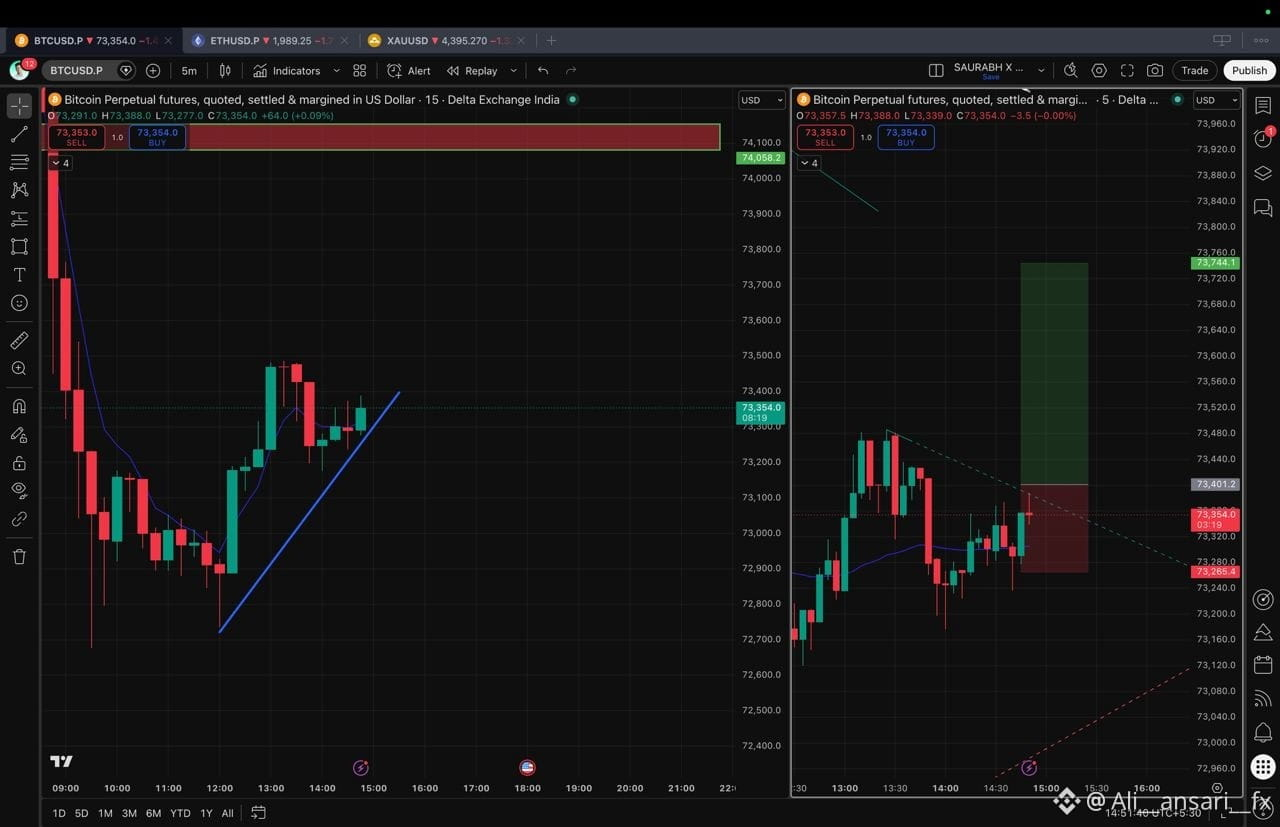This screenshot has height=827, width=1280.
Task: Open the indicator templates grid icon
Action: tap(360, 71)
